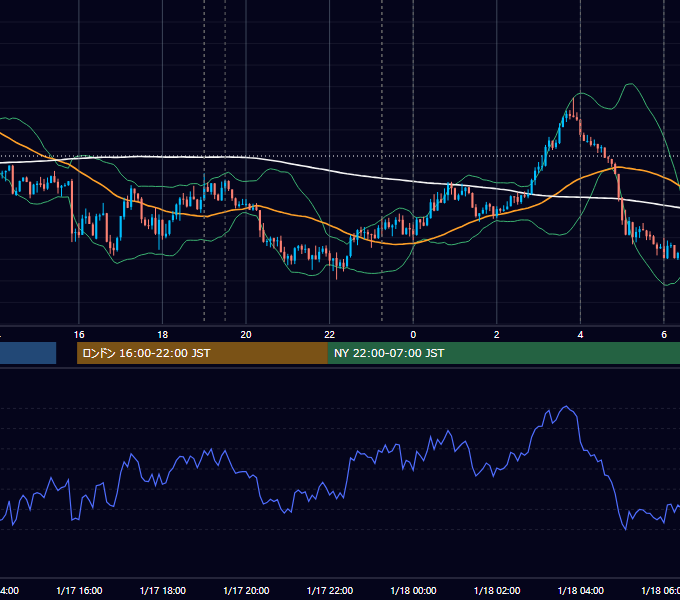Click hour label 0 on the upper time axis
The width and height of the screenshot is (680, 600).
pyautogui.click(x=413, y=335)
